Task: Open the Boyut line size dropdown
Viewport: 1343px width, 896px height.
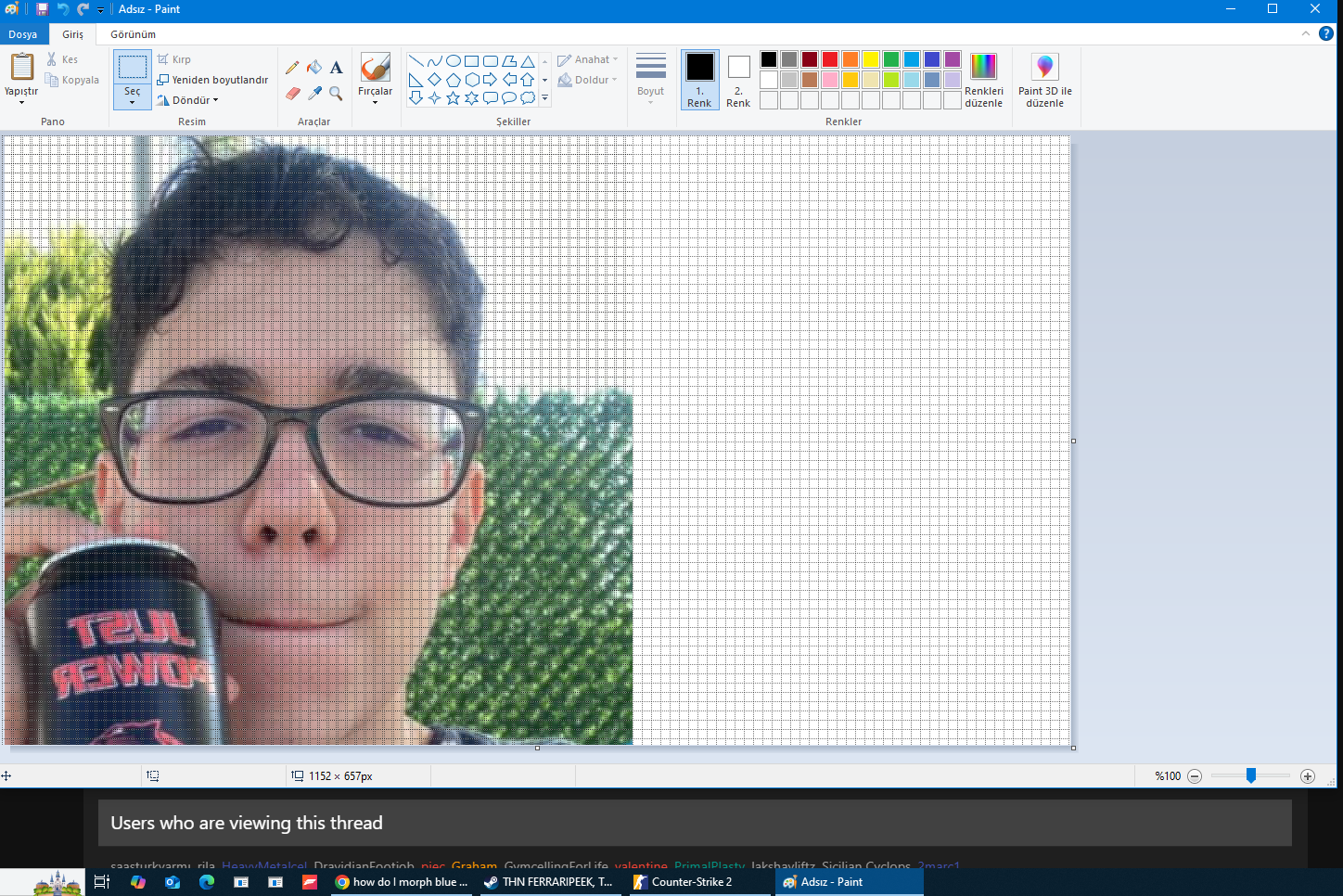Action: click(x=650, y=80)
